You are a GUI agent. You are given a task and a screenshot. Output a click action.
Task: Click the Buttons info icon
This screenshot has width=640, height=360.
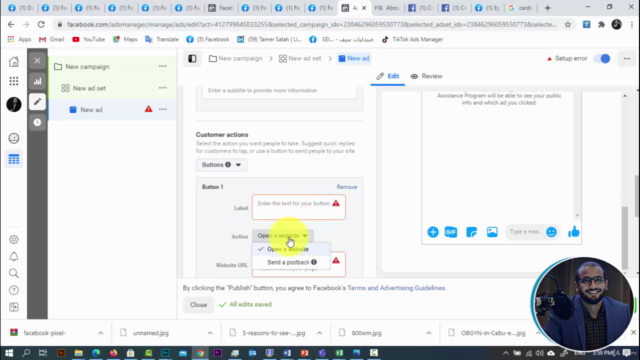[x=228, y=164]
